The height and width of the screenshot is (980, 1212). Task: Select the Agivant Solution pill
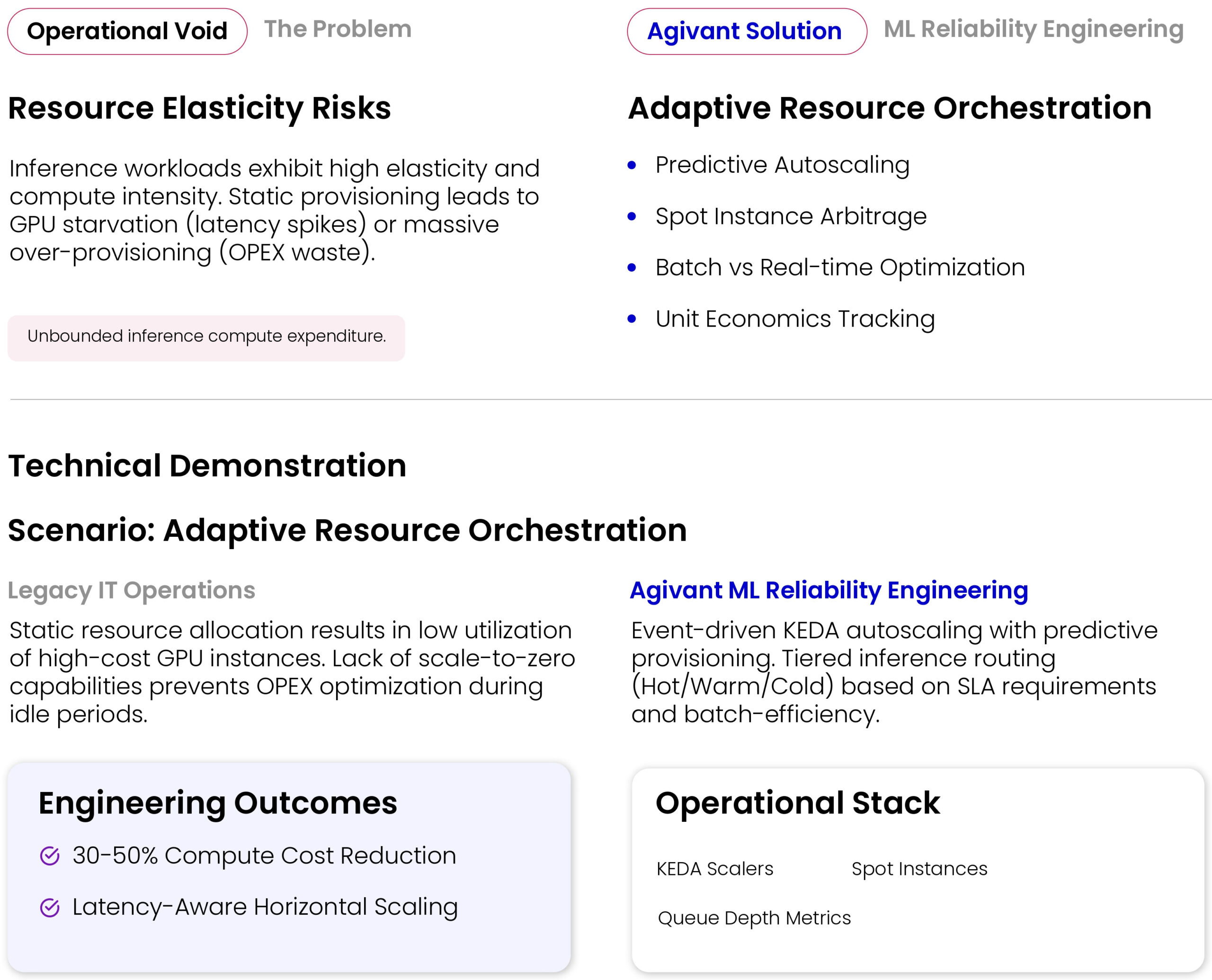[746, 31]
